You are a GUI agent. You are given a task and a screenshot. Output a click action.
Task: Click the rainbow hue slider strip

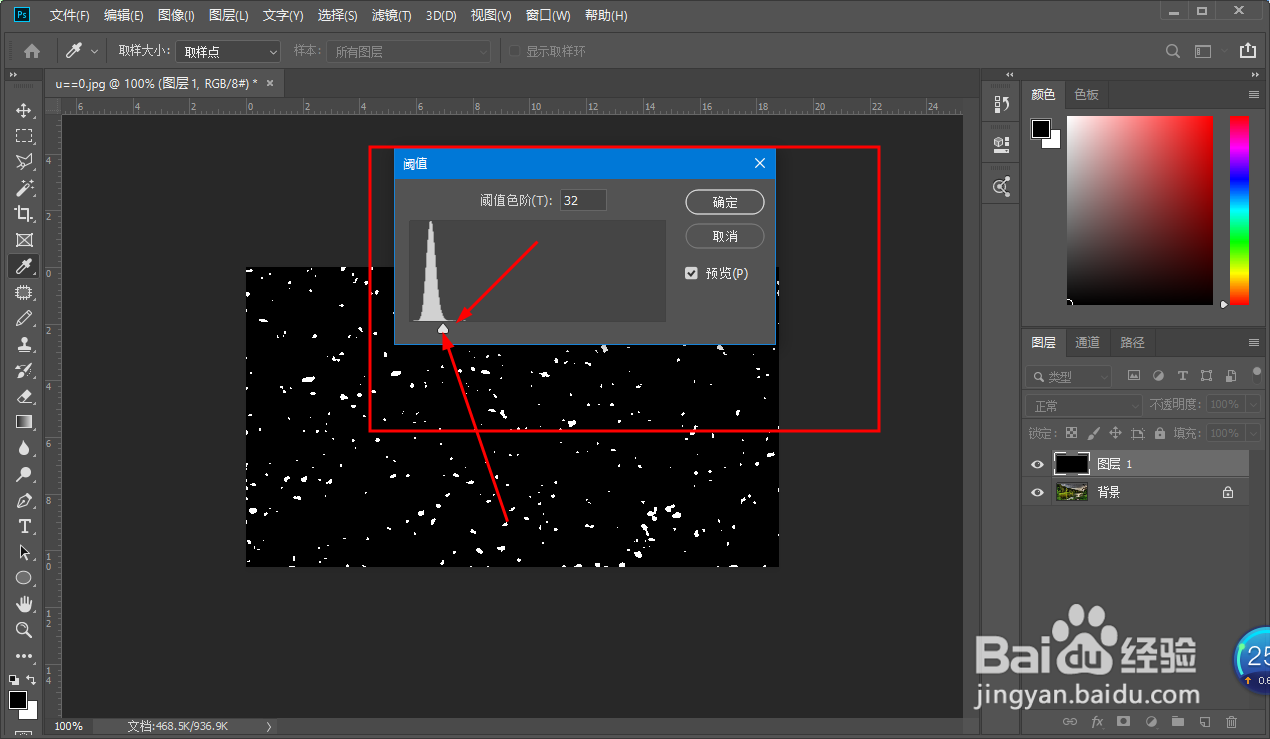[1239, 210]
